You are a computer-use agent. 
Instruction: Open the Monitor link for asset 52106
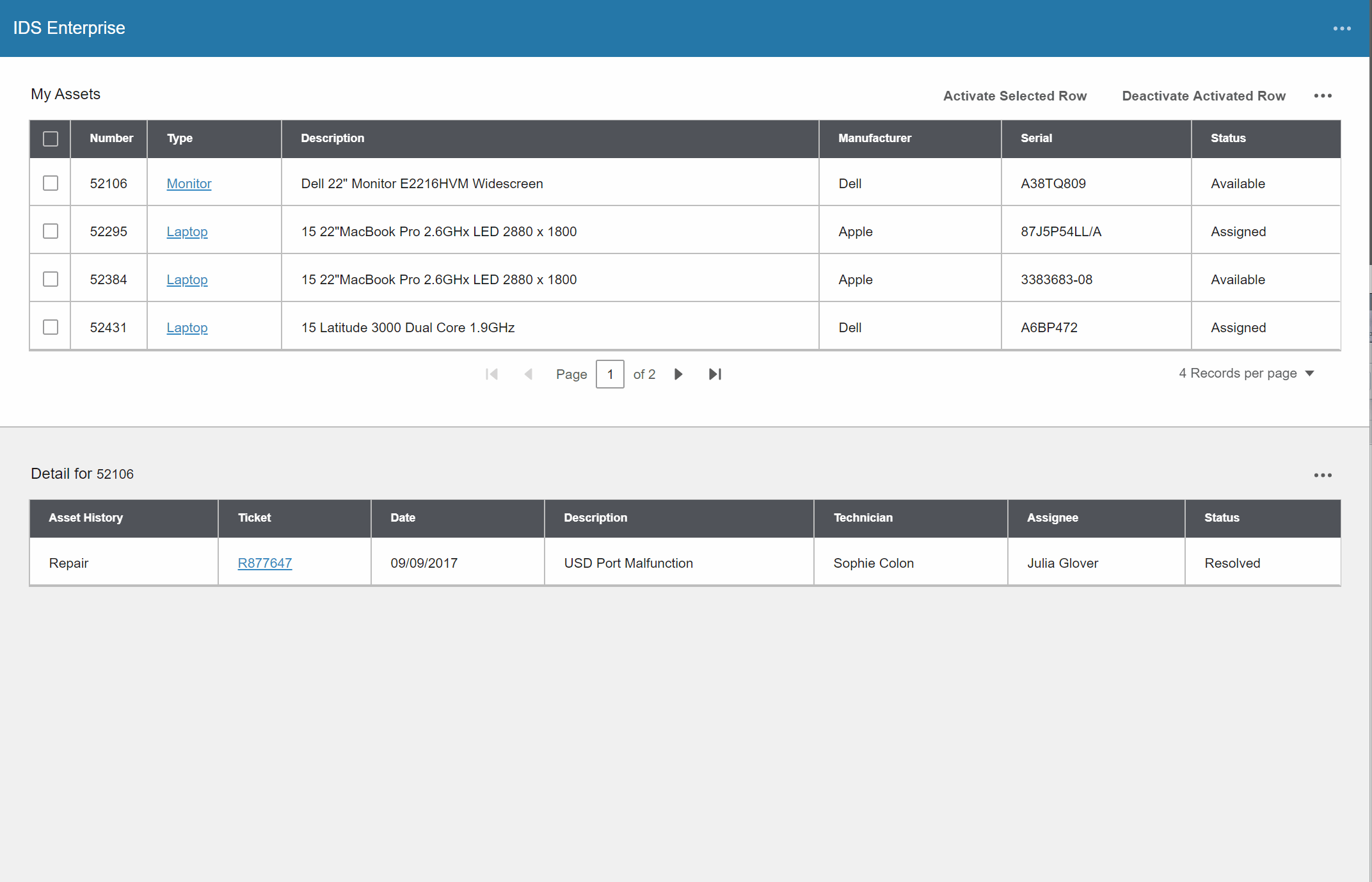189,184
